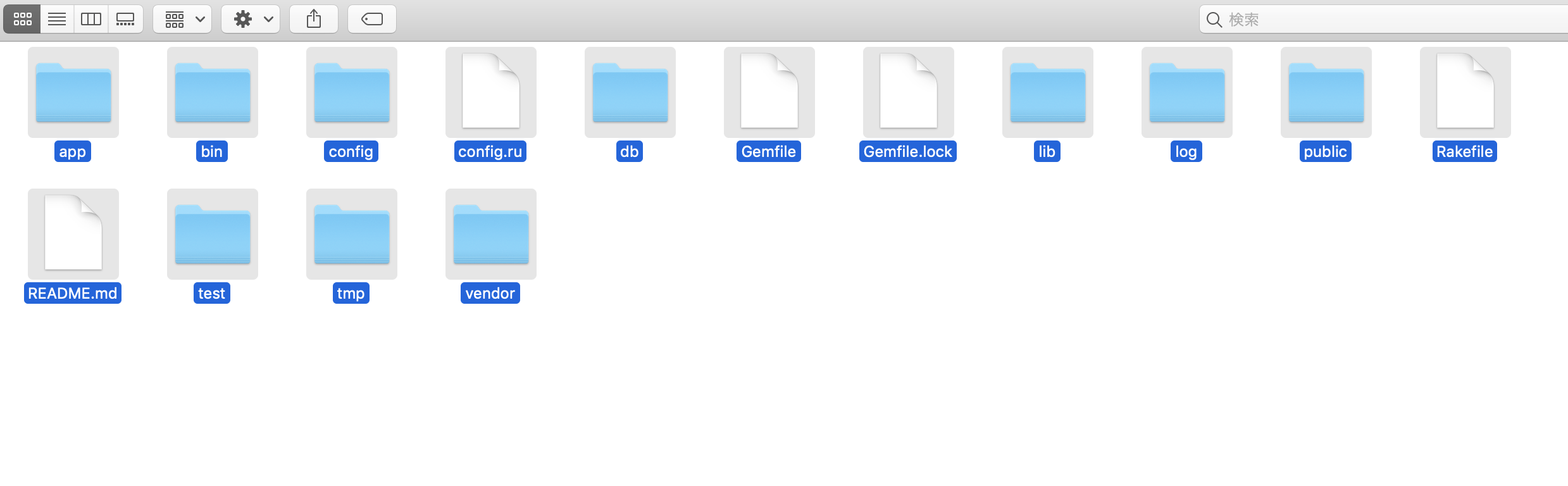
Task: Switch to gallery view mode
Action: click(125, 19)
